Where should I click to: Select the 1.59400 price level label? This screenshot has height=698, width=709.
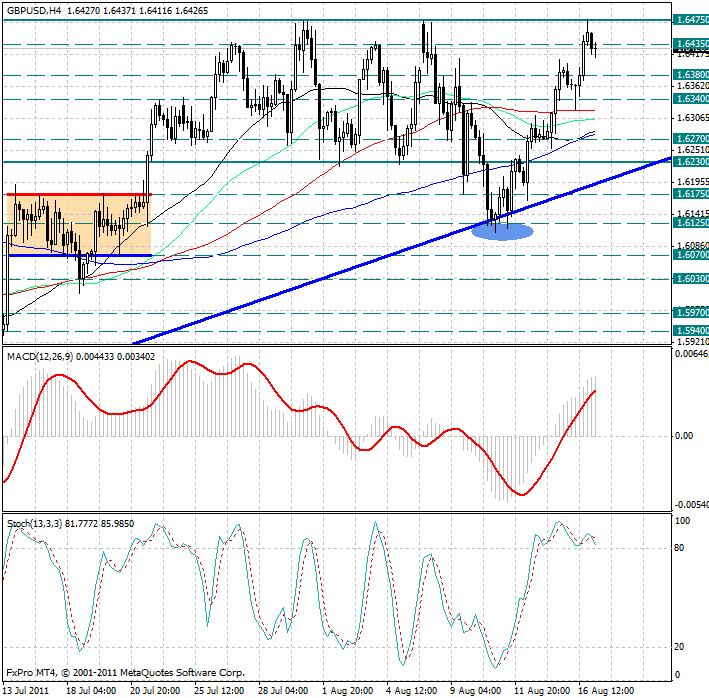[x=690, y=329]
